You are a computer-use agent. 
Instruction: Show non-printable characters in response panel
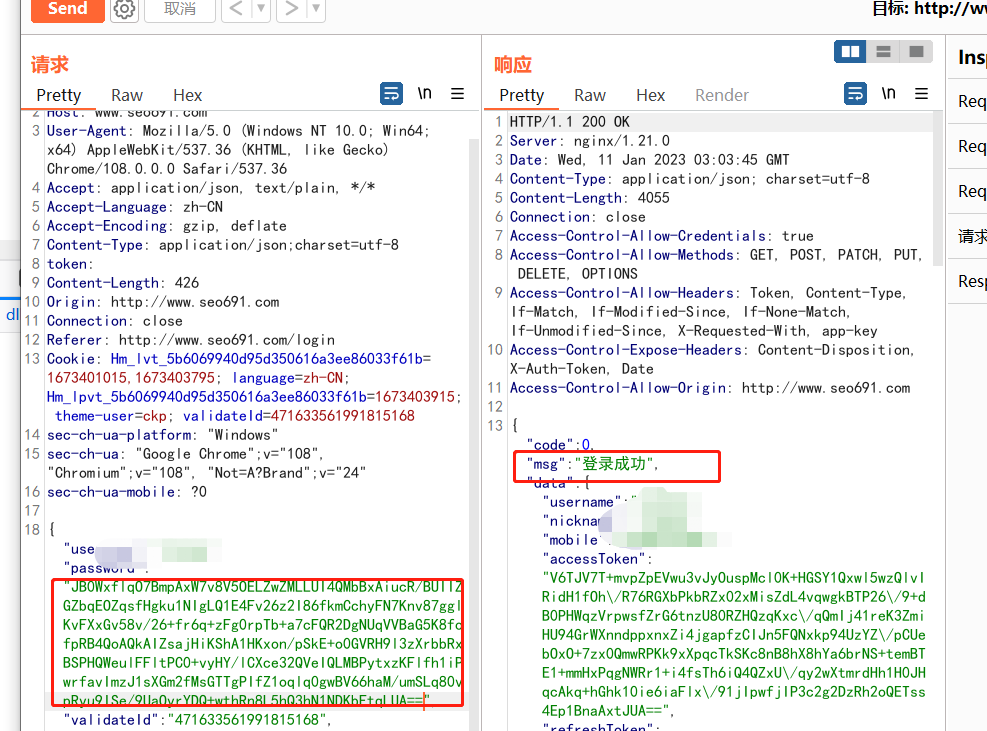[x=889, y=94]
